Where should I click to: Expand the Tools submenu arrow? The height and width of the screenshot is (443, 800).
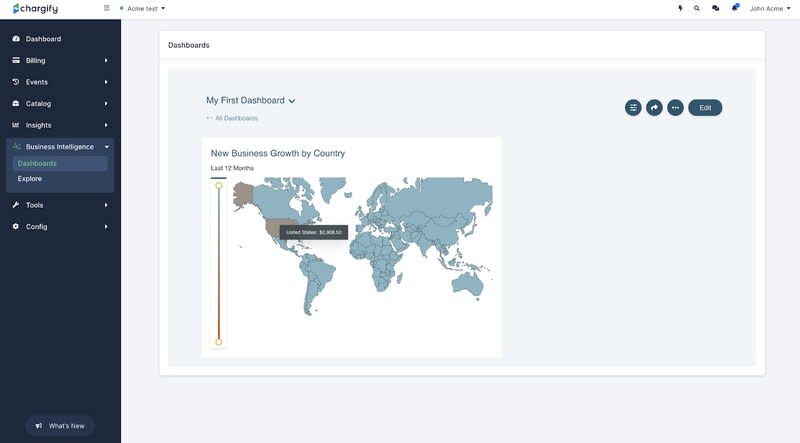(x=106, y=205)
